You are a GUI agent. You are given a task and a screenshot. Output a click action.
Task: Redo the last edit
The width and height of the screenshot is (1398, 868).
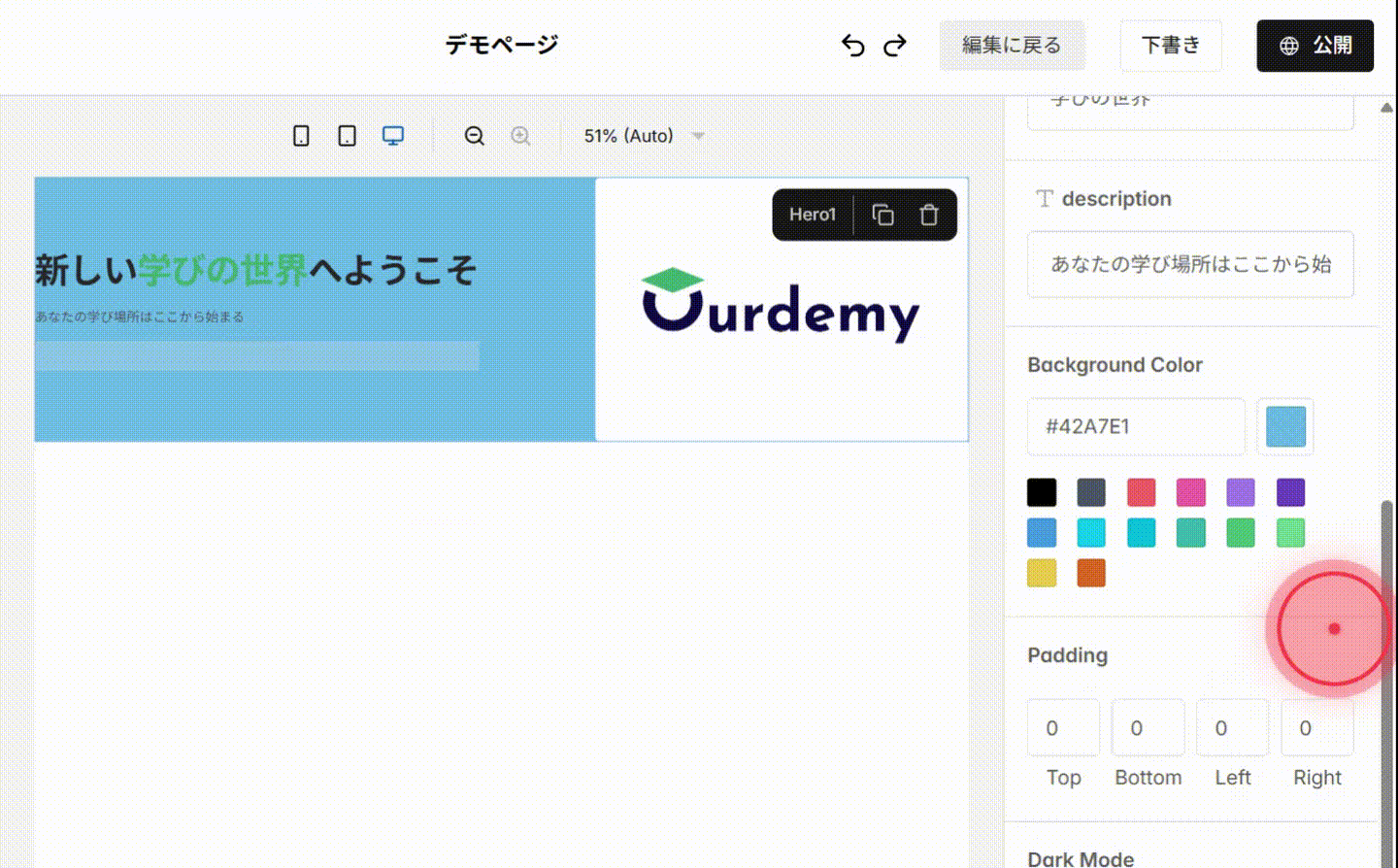pyautogui.click(x=895, y=45)
